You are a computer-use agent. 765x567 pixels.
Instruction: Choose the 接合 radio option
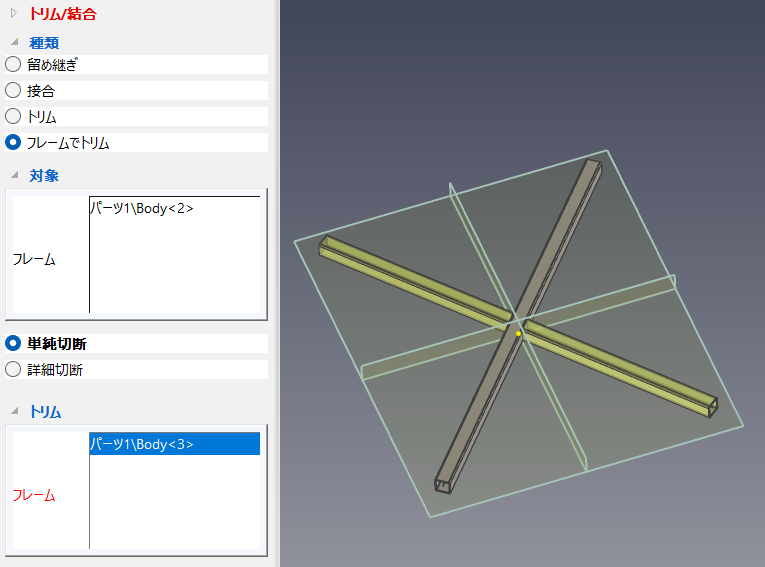[x=13, y=90]
